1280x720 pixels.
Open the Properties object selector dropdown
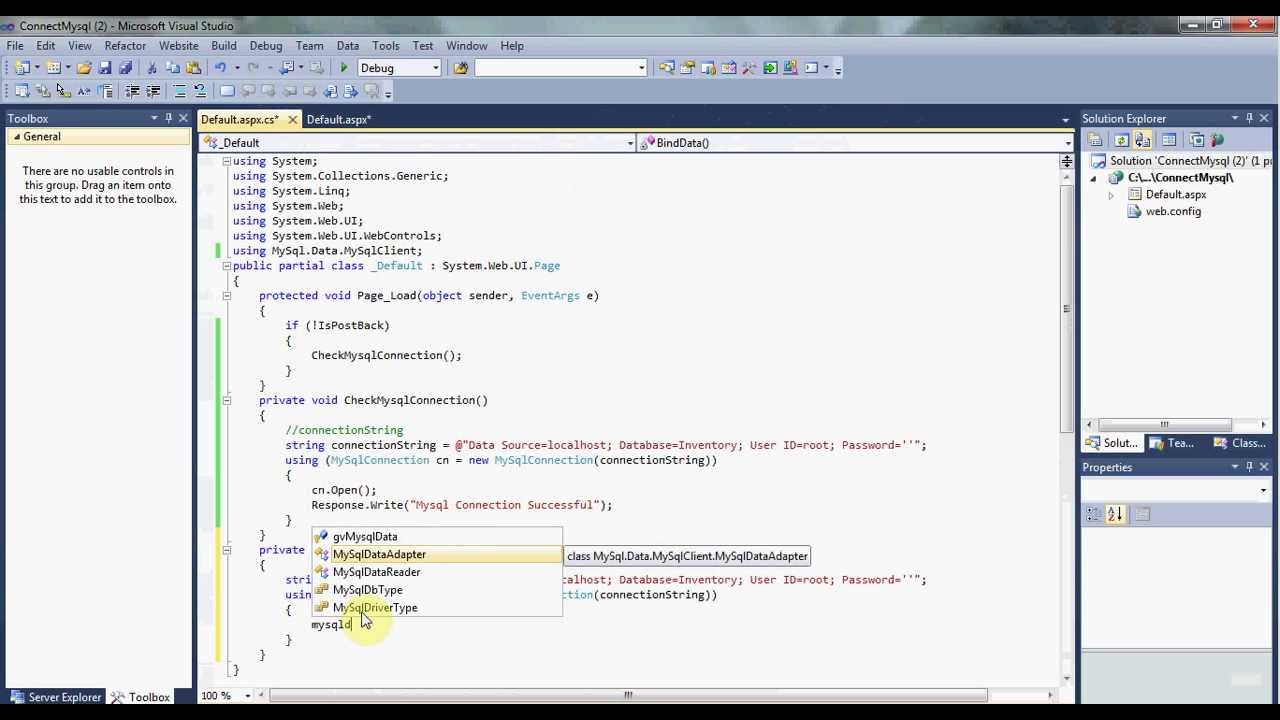point(1263,490)
